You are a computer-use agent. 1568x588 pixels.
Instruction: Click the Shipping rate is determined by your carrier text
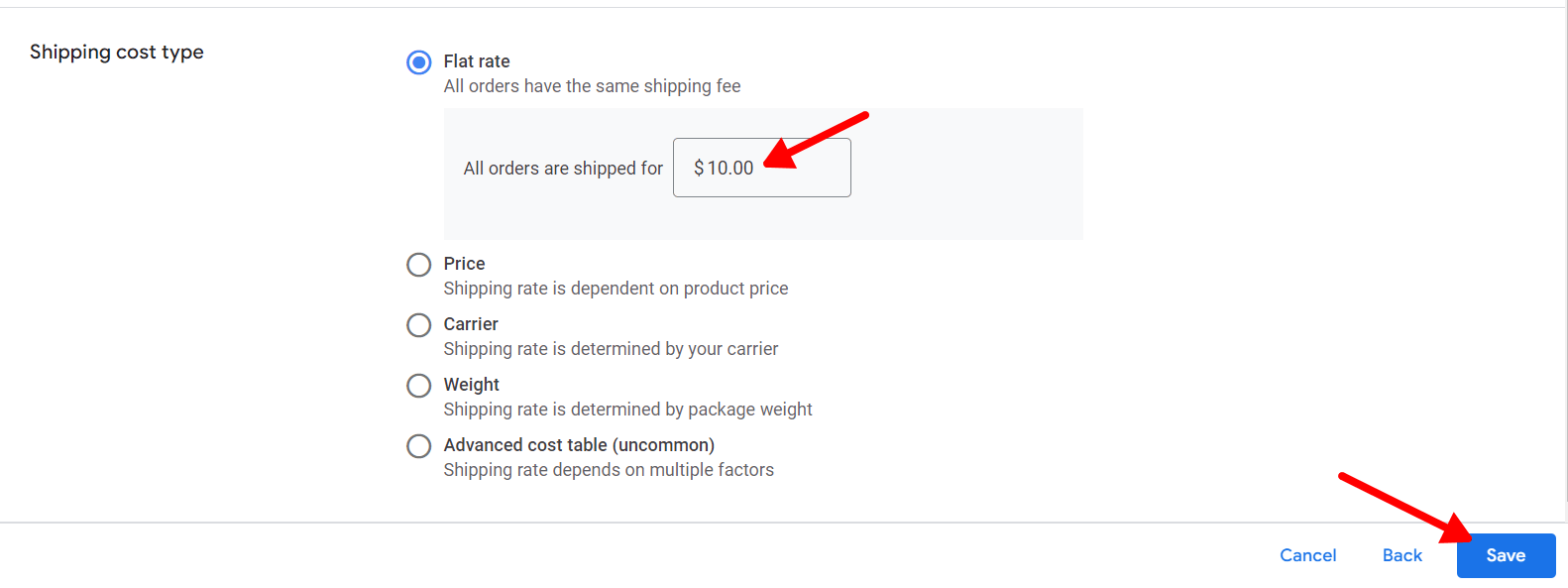pos(611,349)
